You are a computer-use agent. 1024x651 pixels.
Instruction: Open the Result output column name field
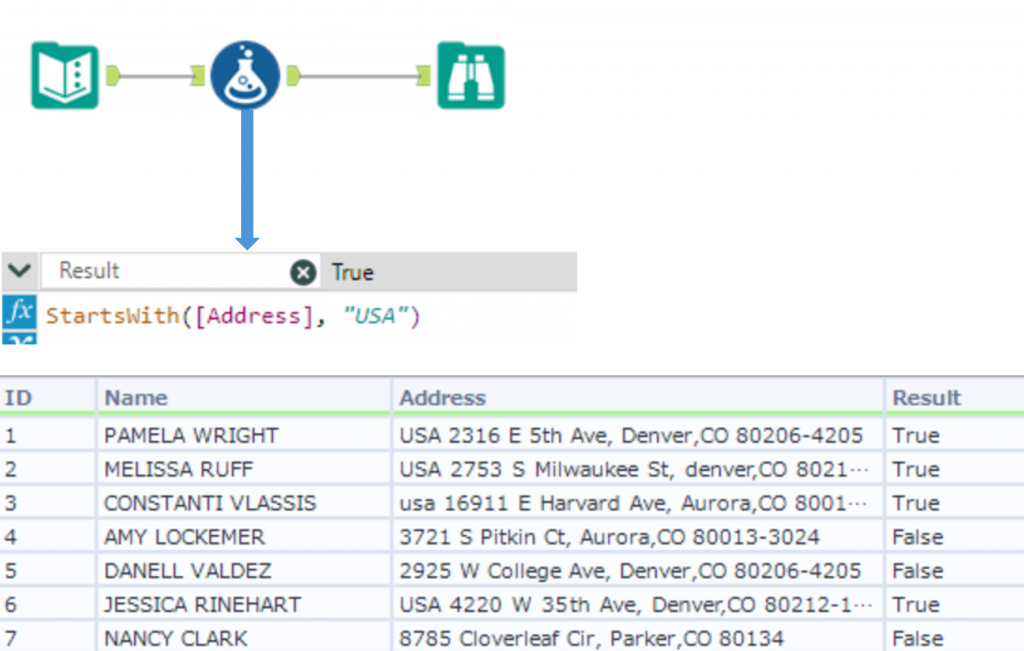pyautogui.click(x=165, y=271)
